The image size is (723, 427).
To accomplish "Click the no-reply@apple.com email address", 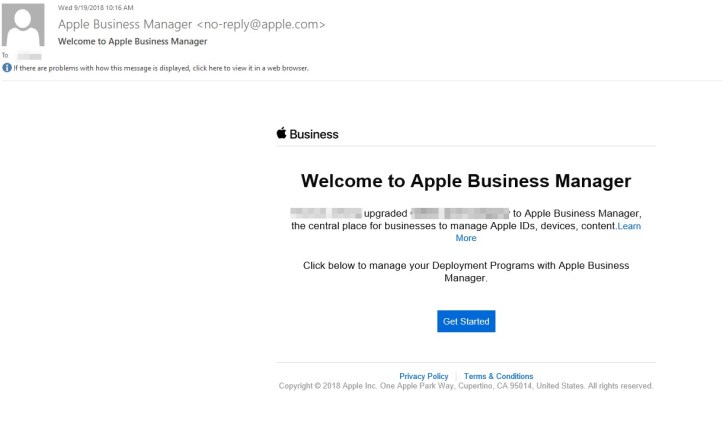I will [x=261, y=24].
